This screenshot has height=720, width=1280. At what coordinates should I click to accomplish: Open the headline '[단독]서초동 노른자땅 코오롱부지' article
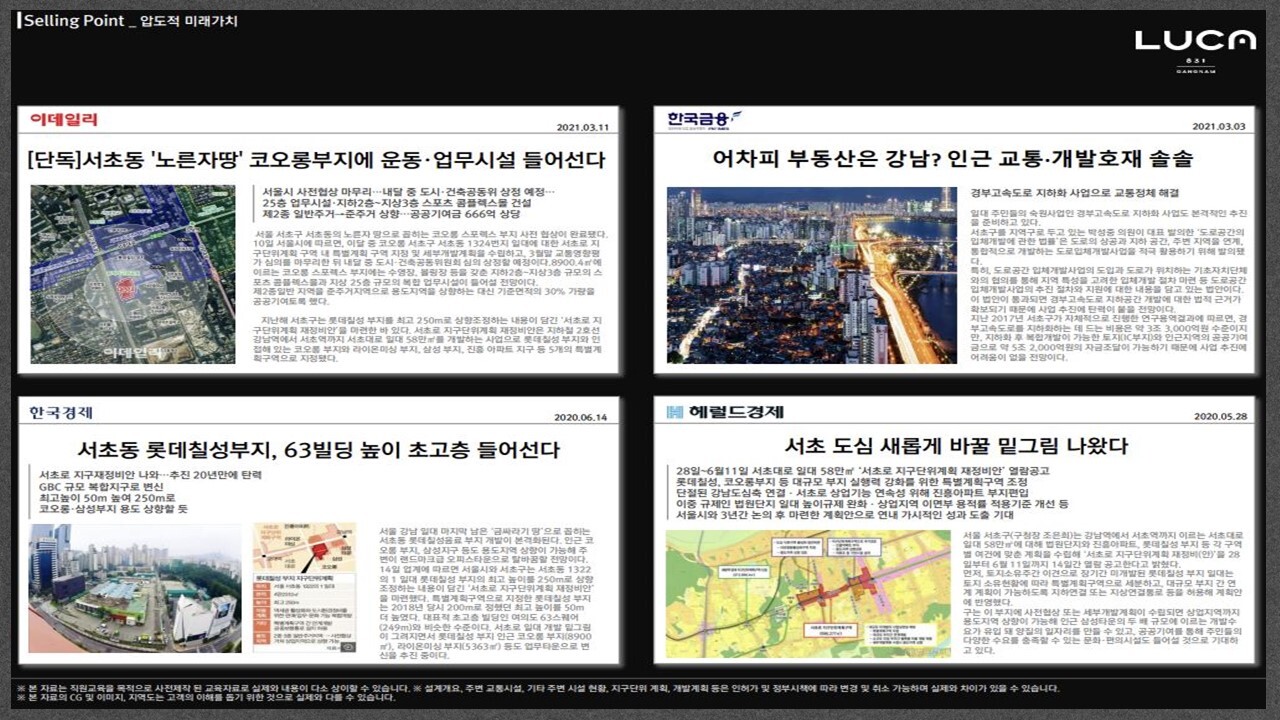coord(318,160)
